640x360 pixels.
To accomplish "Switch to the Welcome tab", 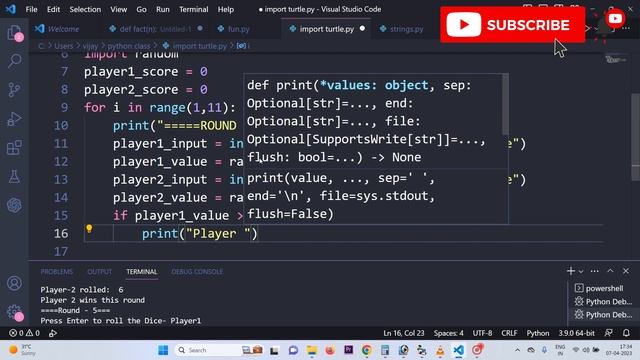I will pos(57,29).
